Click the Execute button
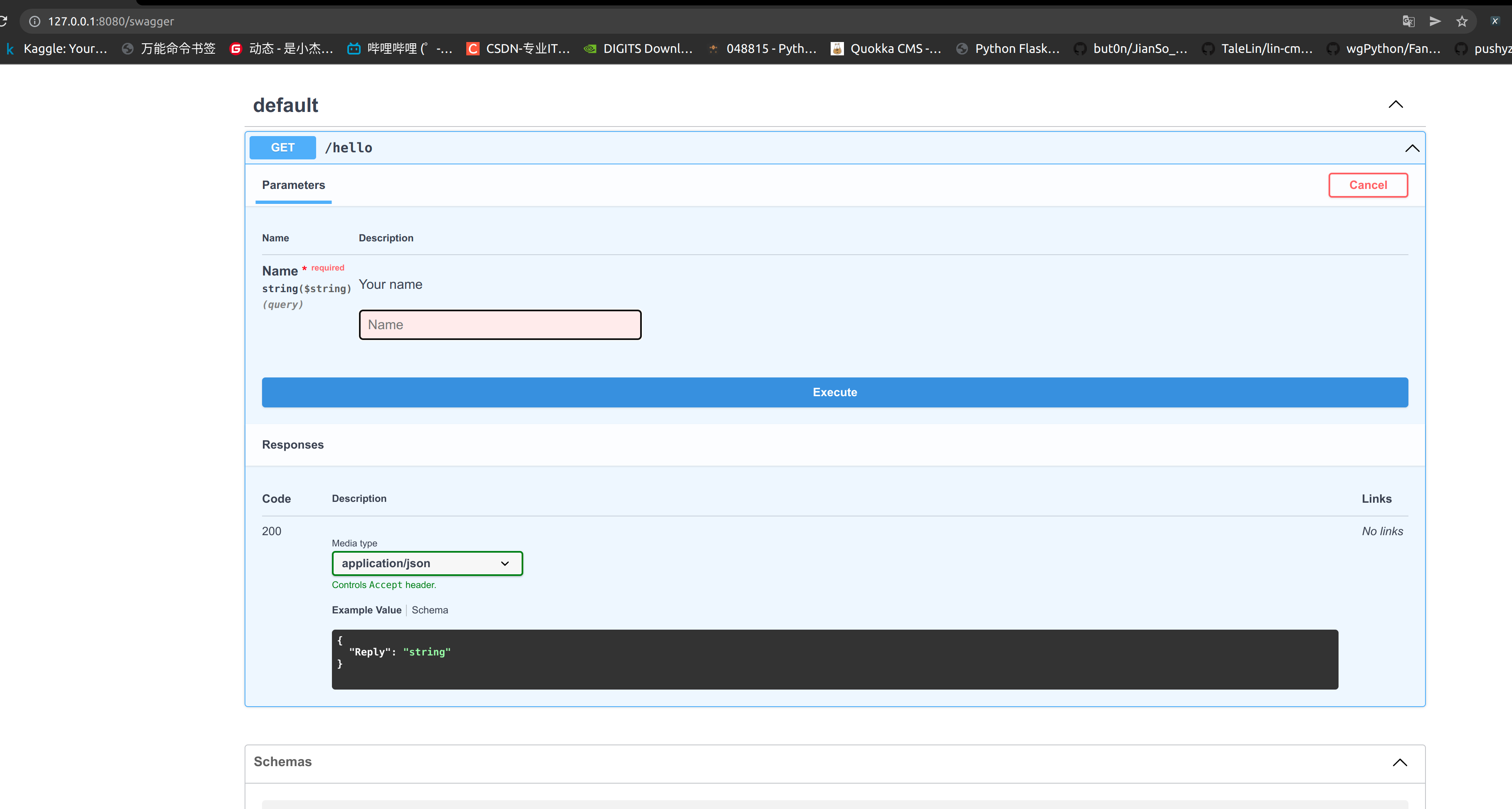The height and width of the screenshot is (809, 1512). click(x=835, y=392)
